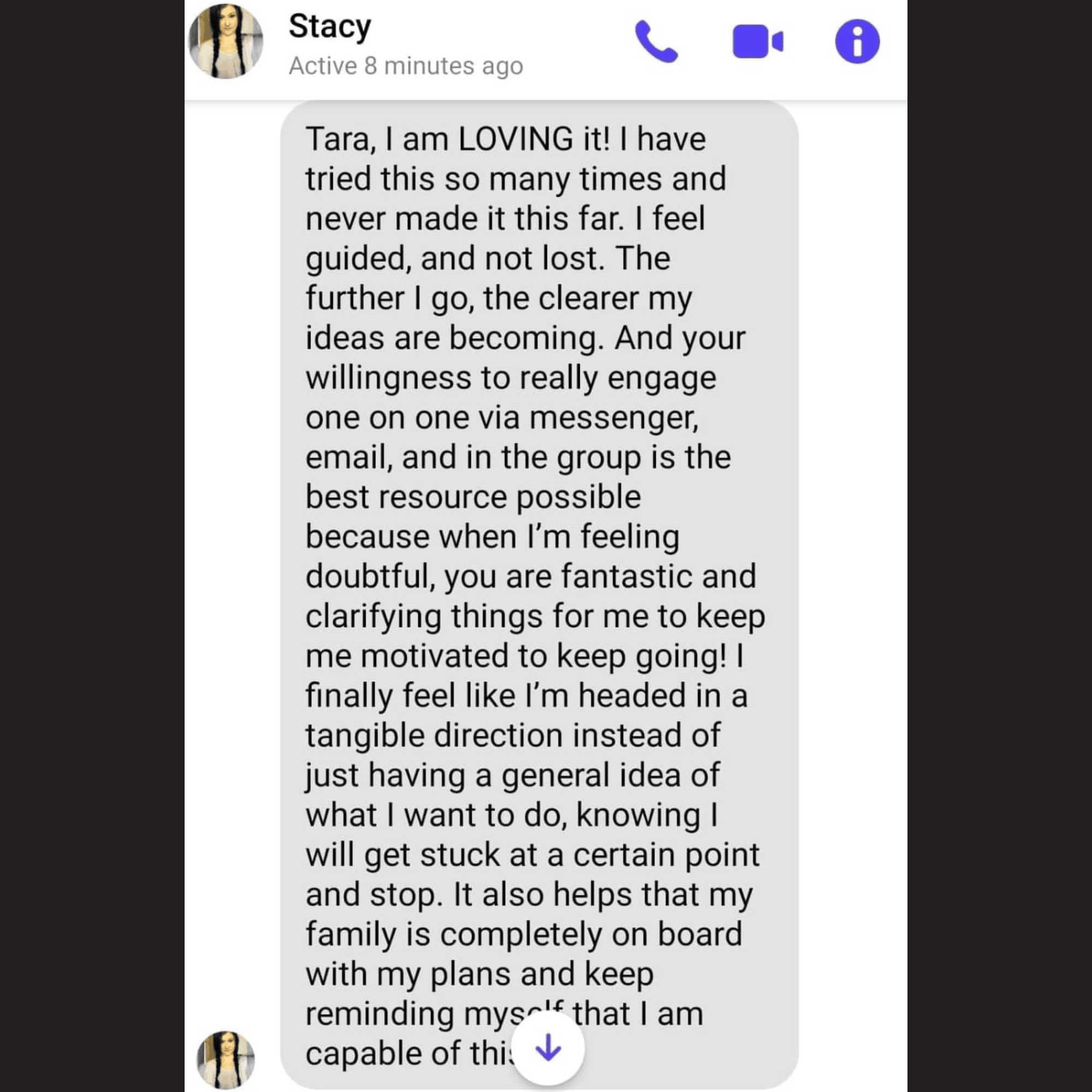Open Stacy's profile picture in the header

pyautogui.click(x=225, y=41)
